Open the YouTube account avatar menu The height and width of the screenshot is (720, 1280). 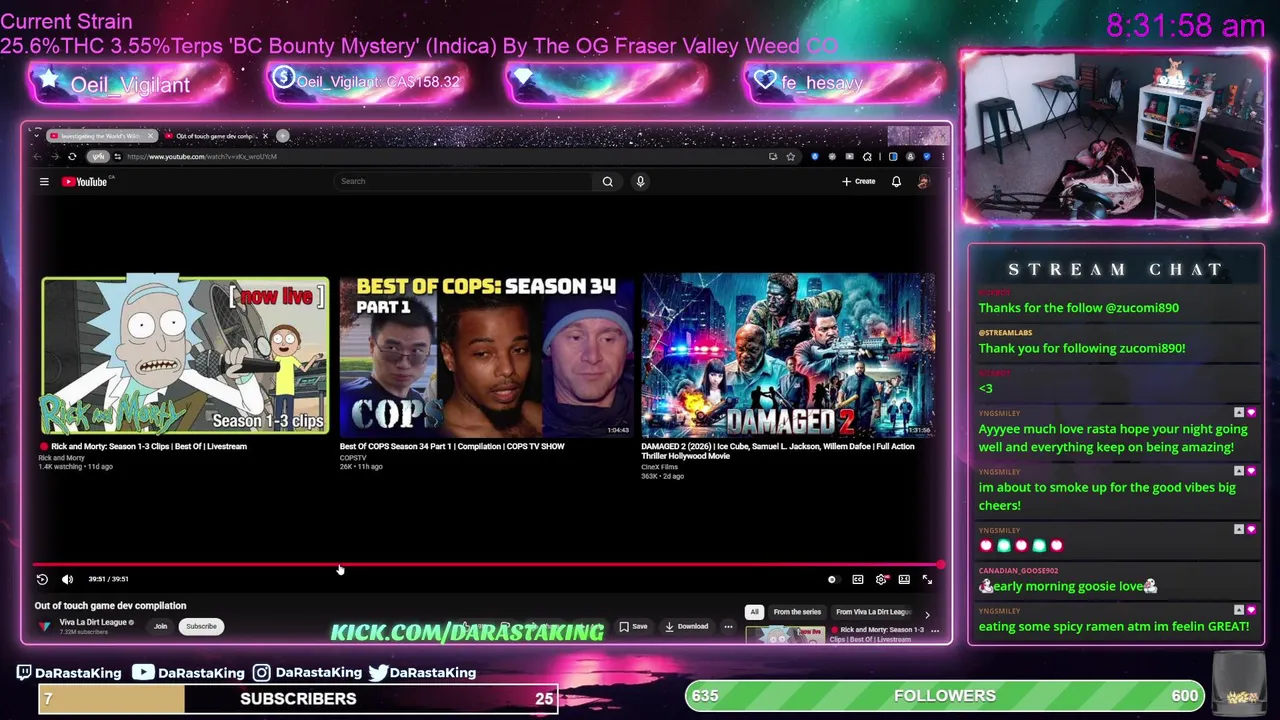(x=923, y=181)
